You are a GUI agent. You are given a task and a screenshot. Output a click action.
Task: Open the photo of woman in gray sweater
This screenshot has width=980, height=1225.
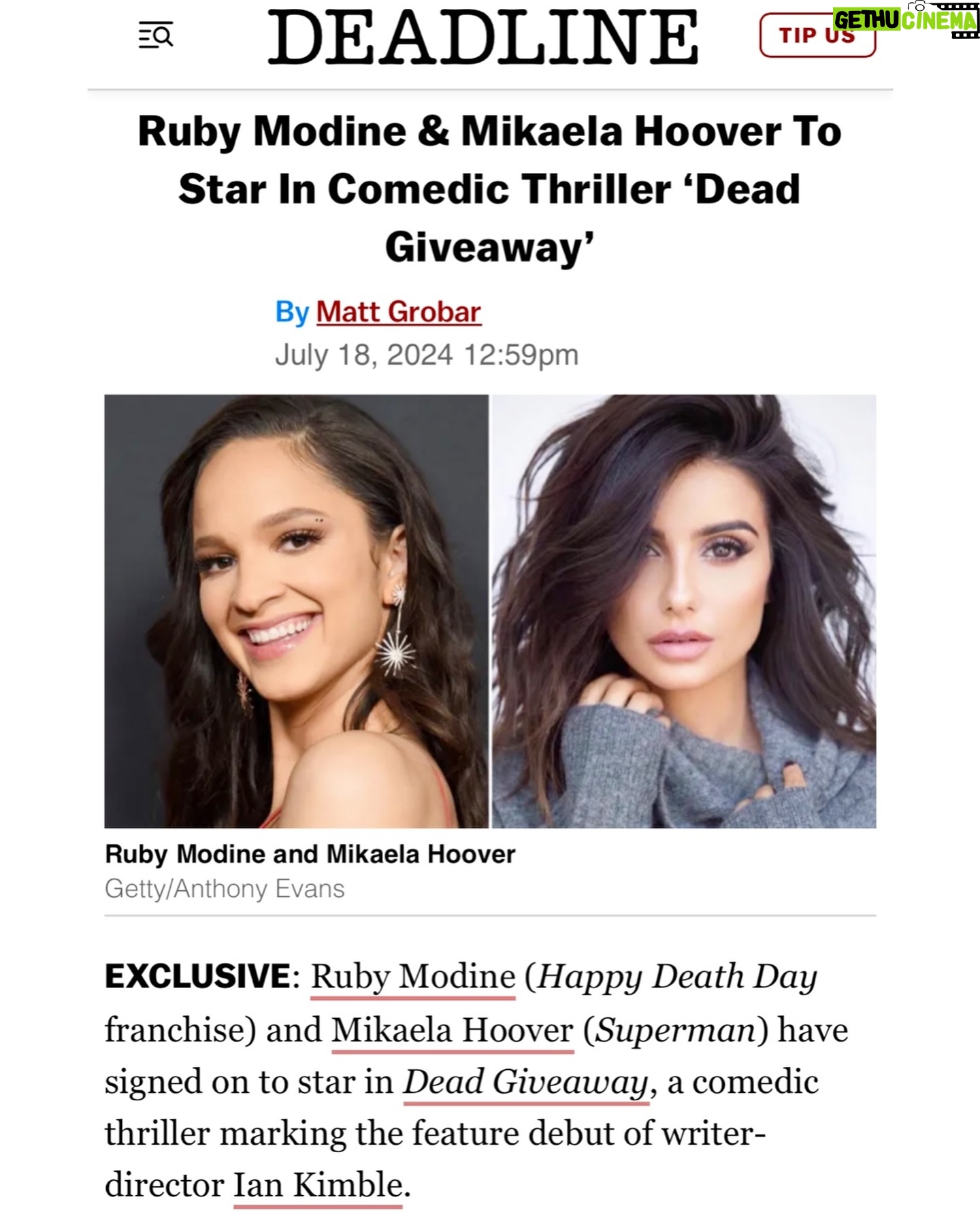684,611
